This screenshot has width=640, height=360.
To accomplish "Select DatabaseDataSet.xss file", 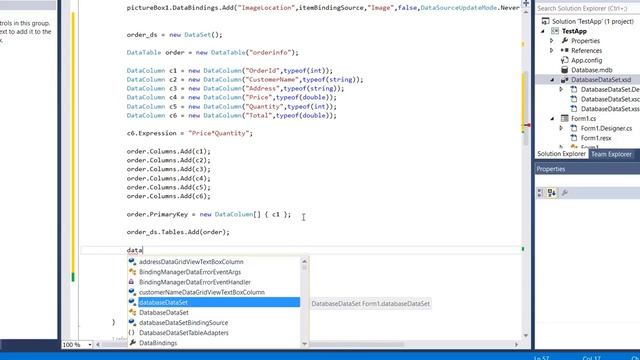I will tap(610, 109).
